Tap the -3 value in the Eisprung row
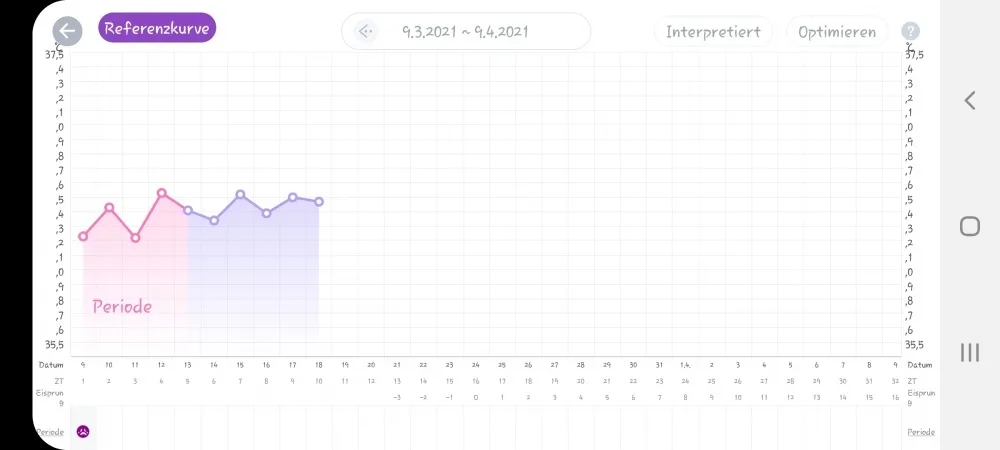The height and width of the screenshot is (450, 1000). [x=397, y=398]
